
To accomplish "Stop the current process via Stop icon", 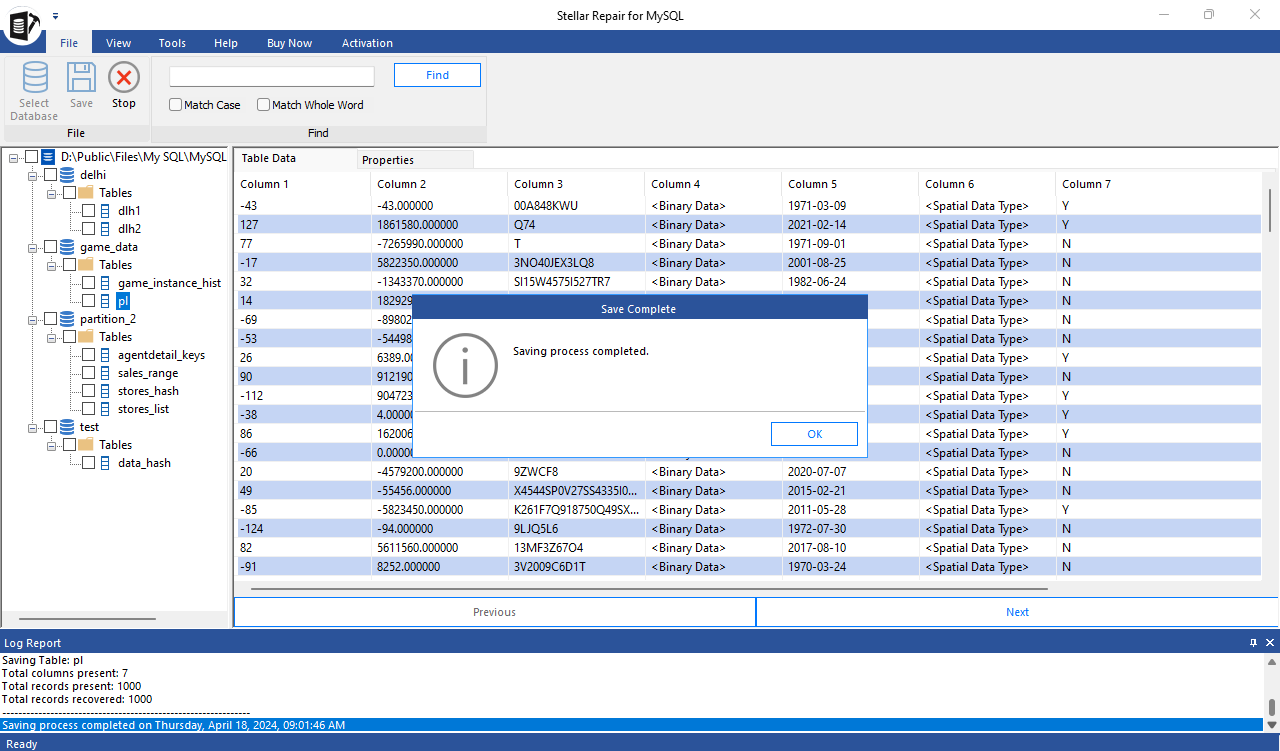I will (x=124, y=78).
